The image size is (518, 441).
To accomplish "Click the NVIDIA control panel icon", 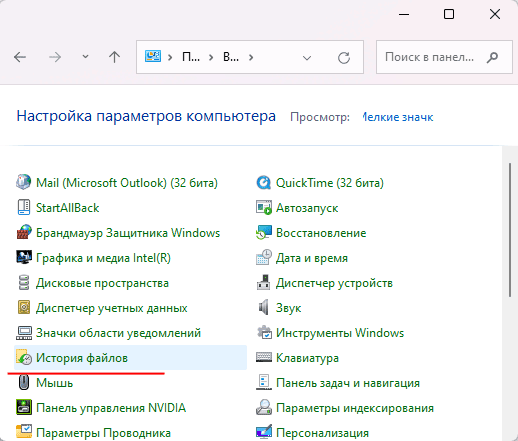I will pyautogui.click(x=24, y=407).
